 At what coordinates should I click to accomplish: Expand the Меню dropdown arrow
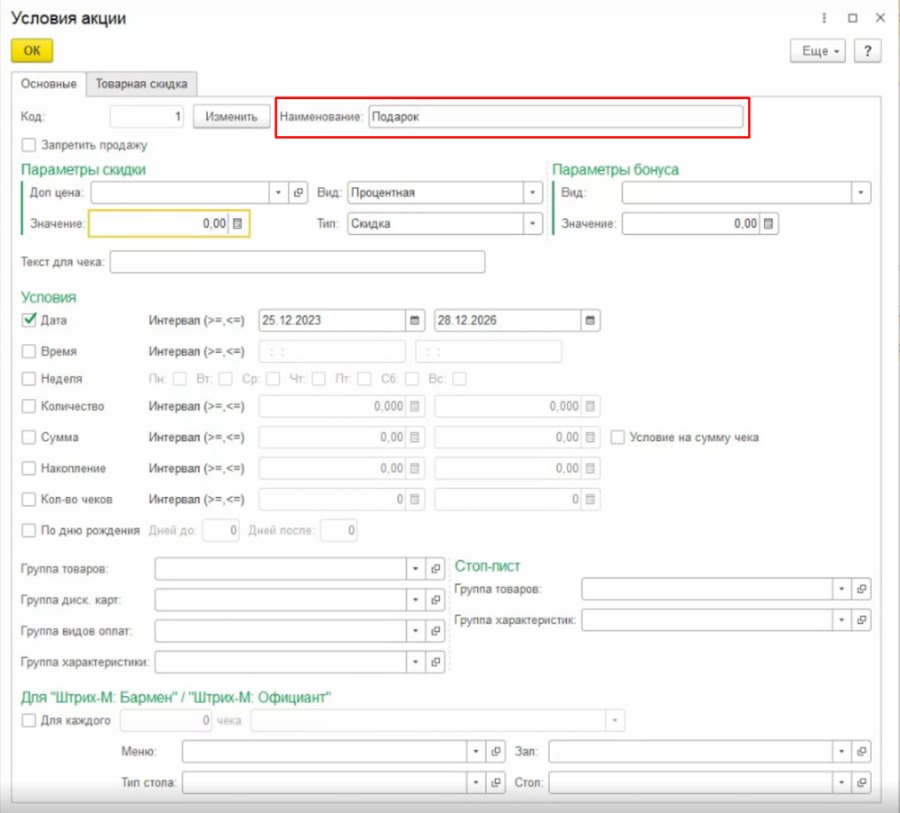tap(476, 752)
